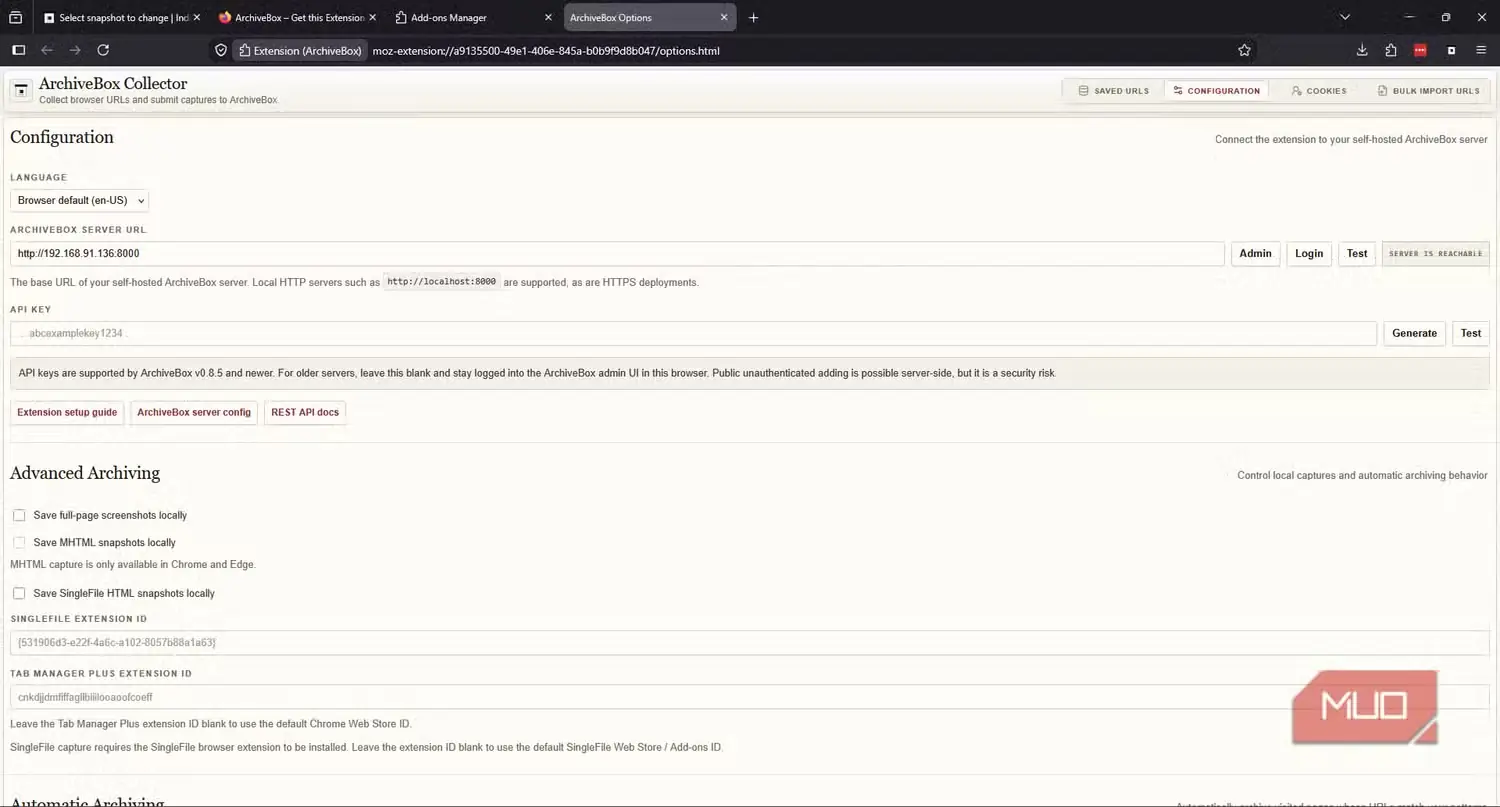Viewport: 1500px width, 807px height.
Task: Open the ArchiveBox server config link
Action: (x=194, y=412)
